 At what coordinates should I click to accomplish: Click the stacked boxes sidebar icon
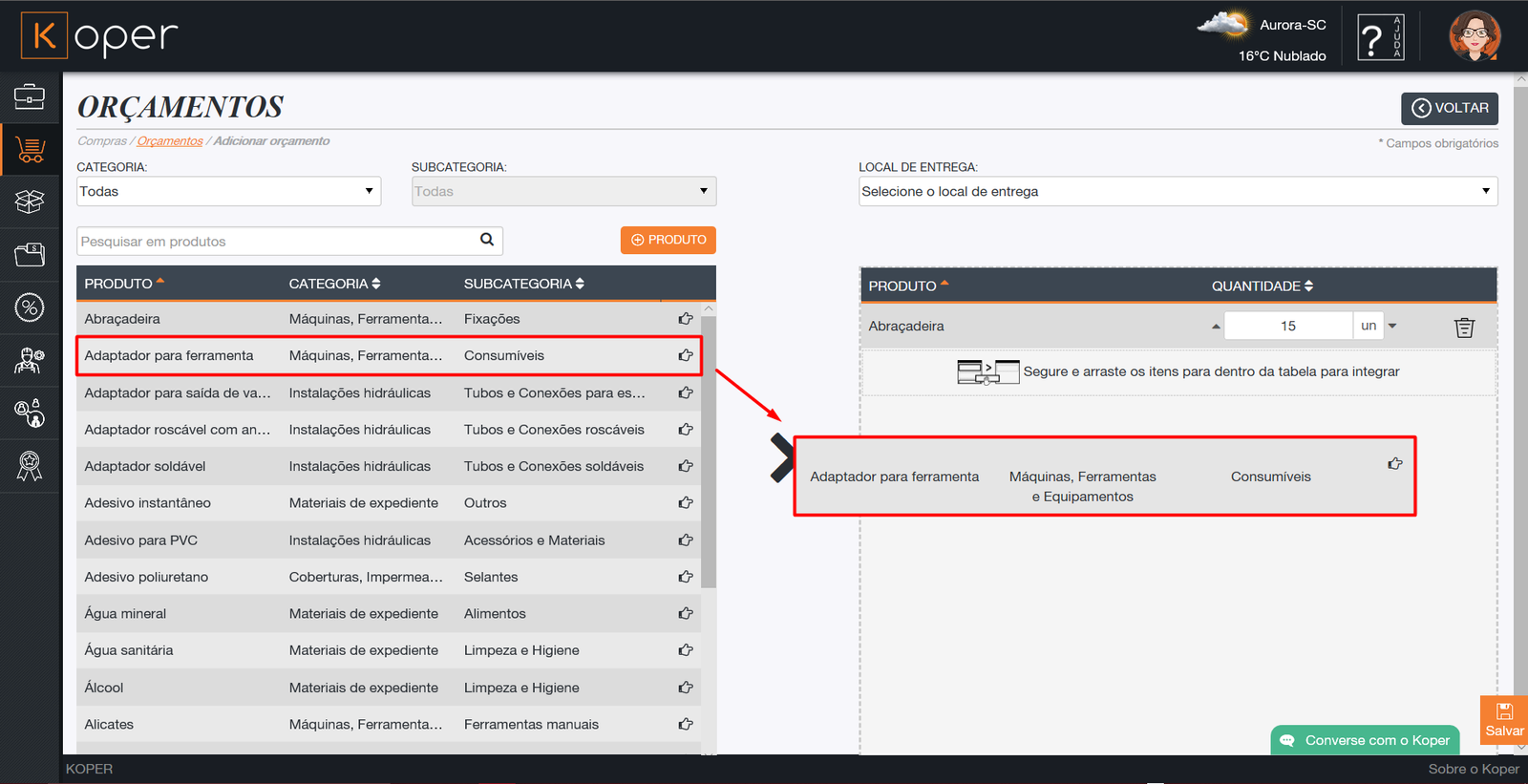(x=30, y=201)
